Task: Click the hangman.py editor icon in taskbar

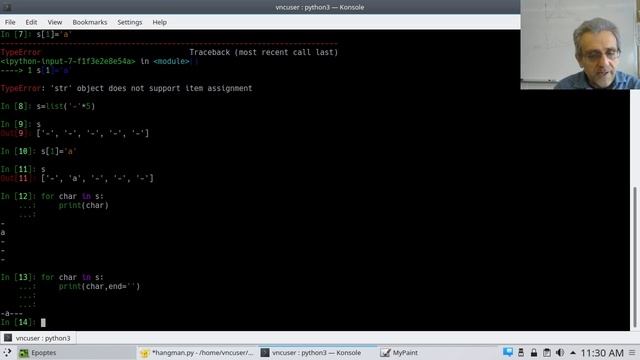Action: click(x=144, y=353)
